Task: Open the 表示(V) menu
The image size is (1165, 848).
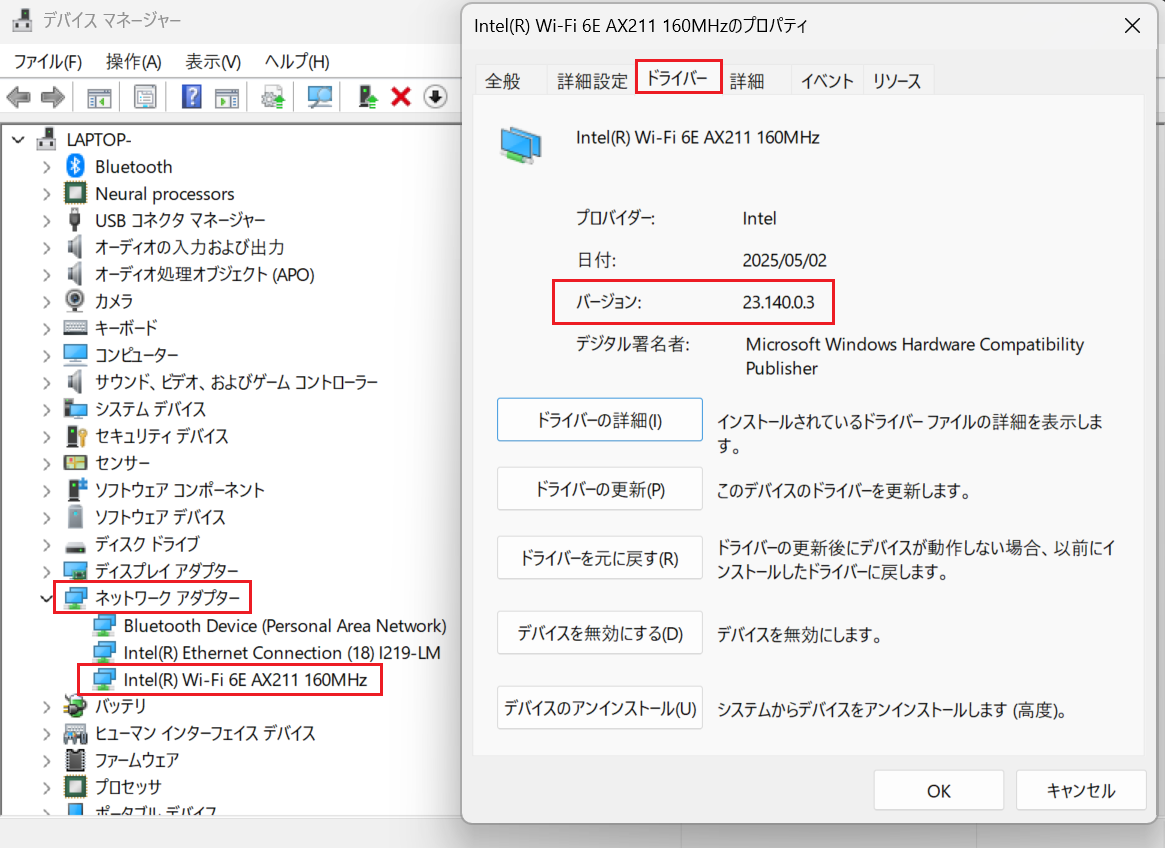Action: tap(213, 62)
